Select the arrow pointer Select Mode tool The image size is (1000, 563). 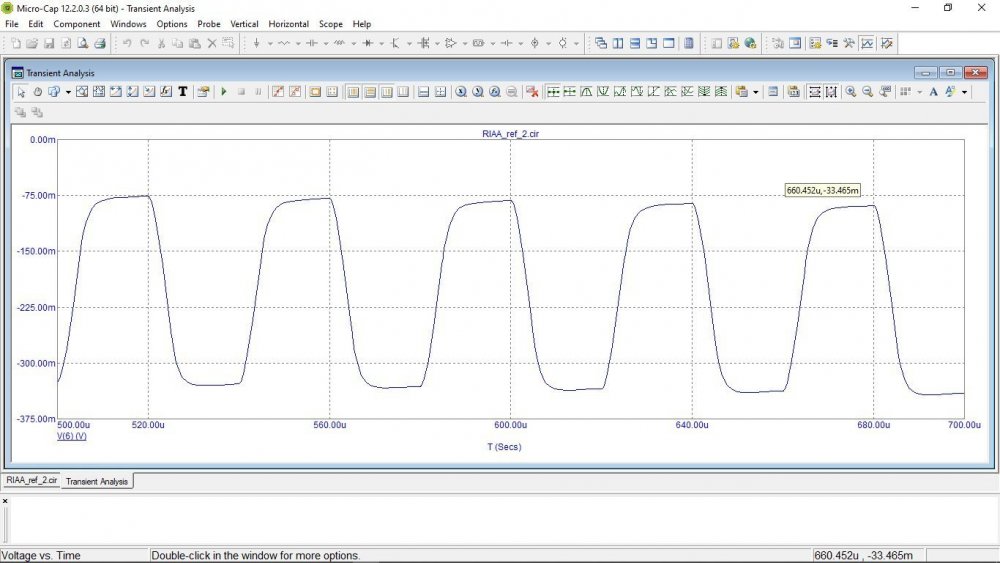tap(21, 92)
